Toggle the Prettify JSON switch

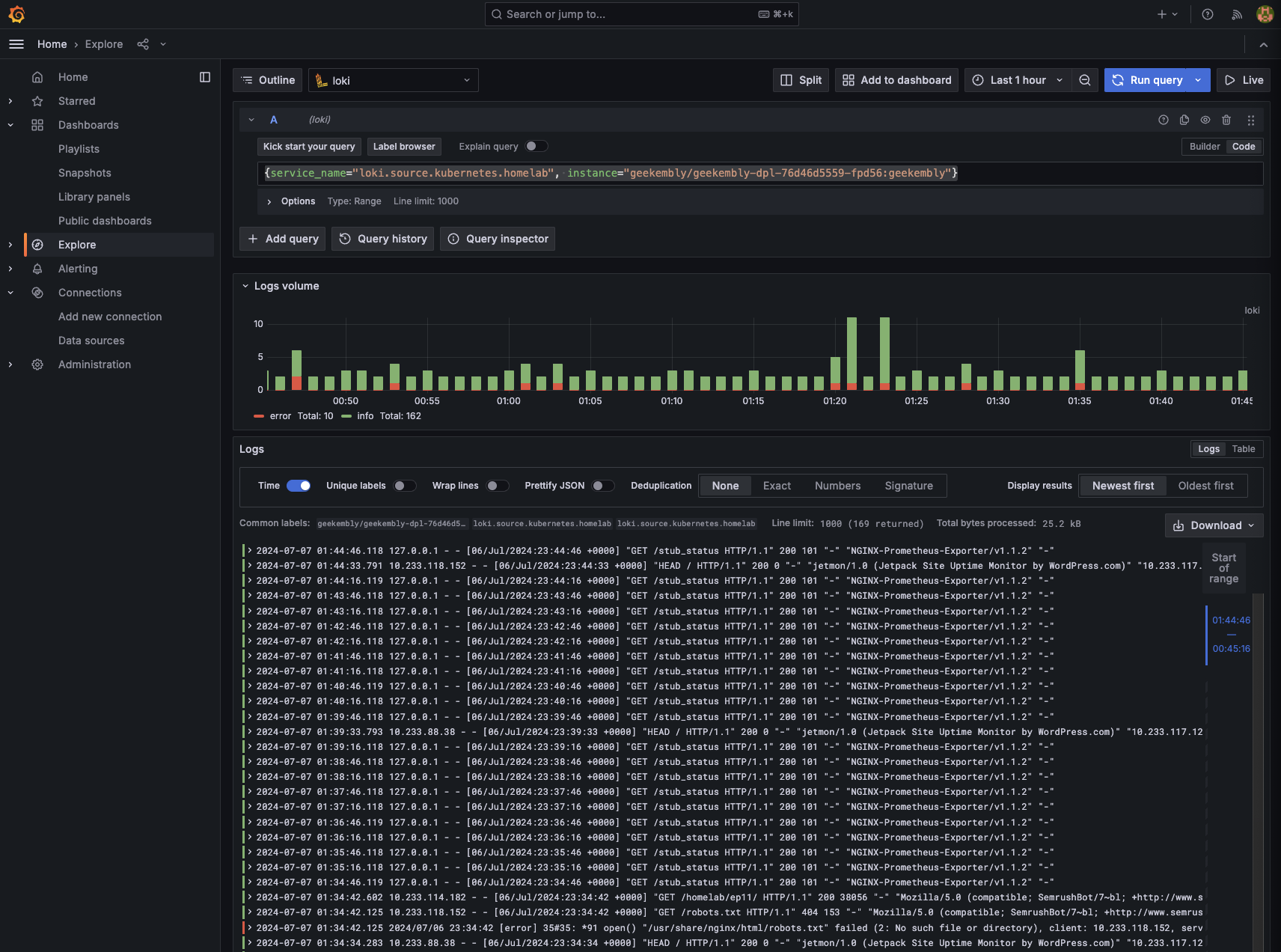point(602,486)
